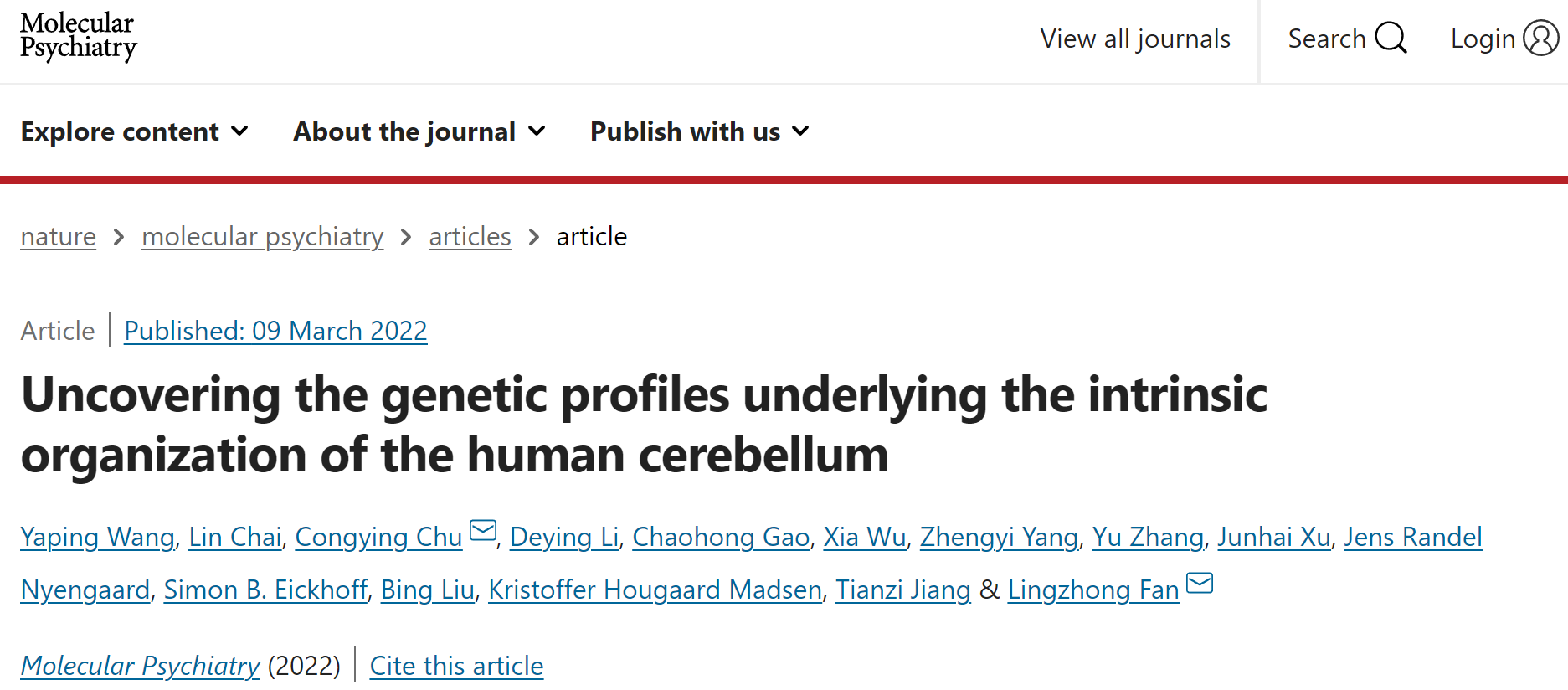Click the italic Molecular Psychiatry journal link
Image resolution: width=1568 pixels, height=690 pixels.
[141, 666]
